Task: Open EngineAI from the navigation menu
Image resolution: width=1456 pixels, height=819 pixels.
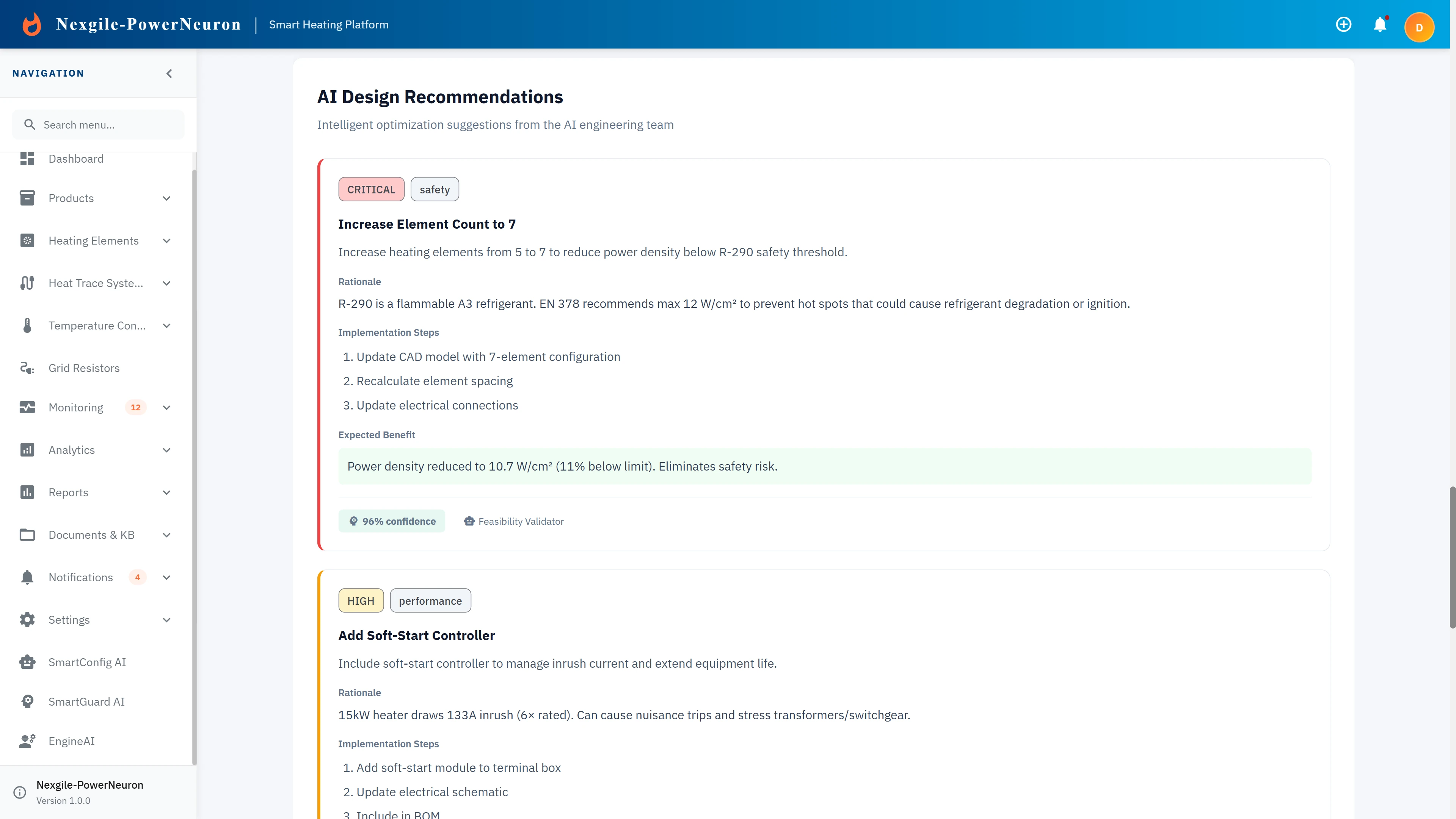Action: [x=71, y=741]
